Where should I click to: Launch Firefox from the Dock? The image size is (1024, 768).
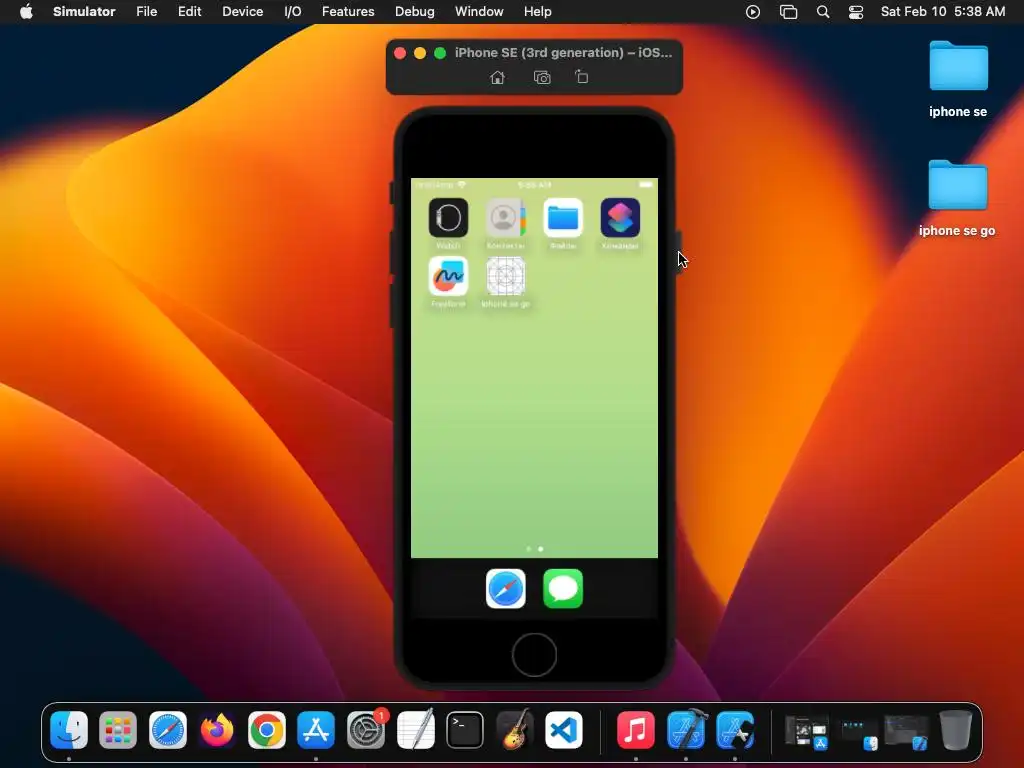point(217,729)
